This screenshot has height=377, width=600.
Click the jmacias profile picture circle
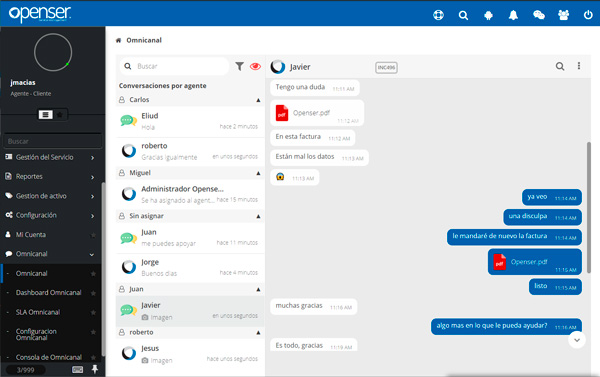pos(53,52)
